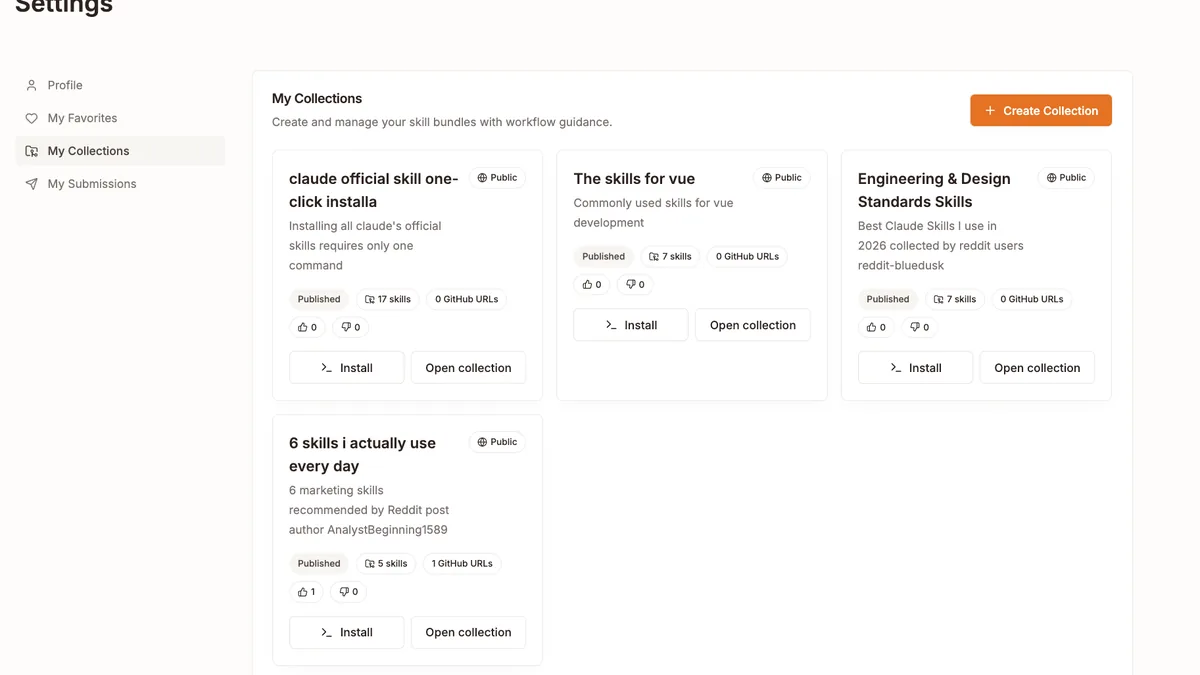Thumbs up Engineering & Design Standards Skills
This screenshot has height=675, width=1200.
pos(876,327)
